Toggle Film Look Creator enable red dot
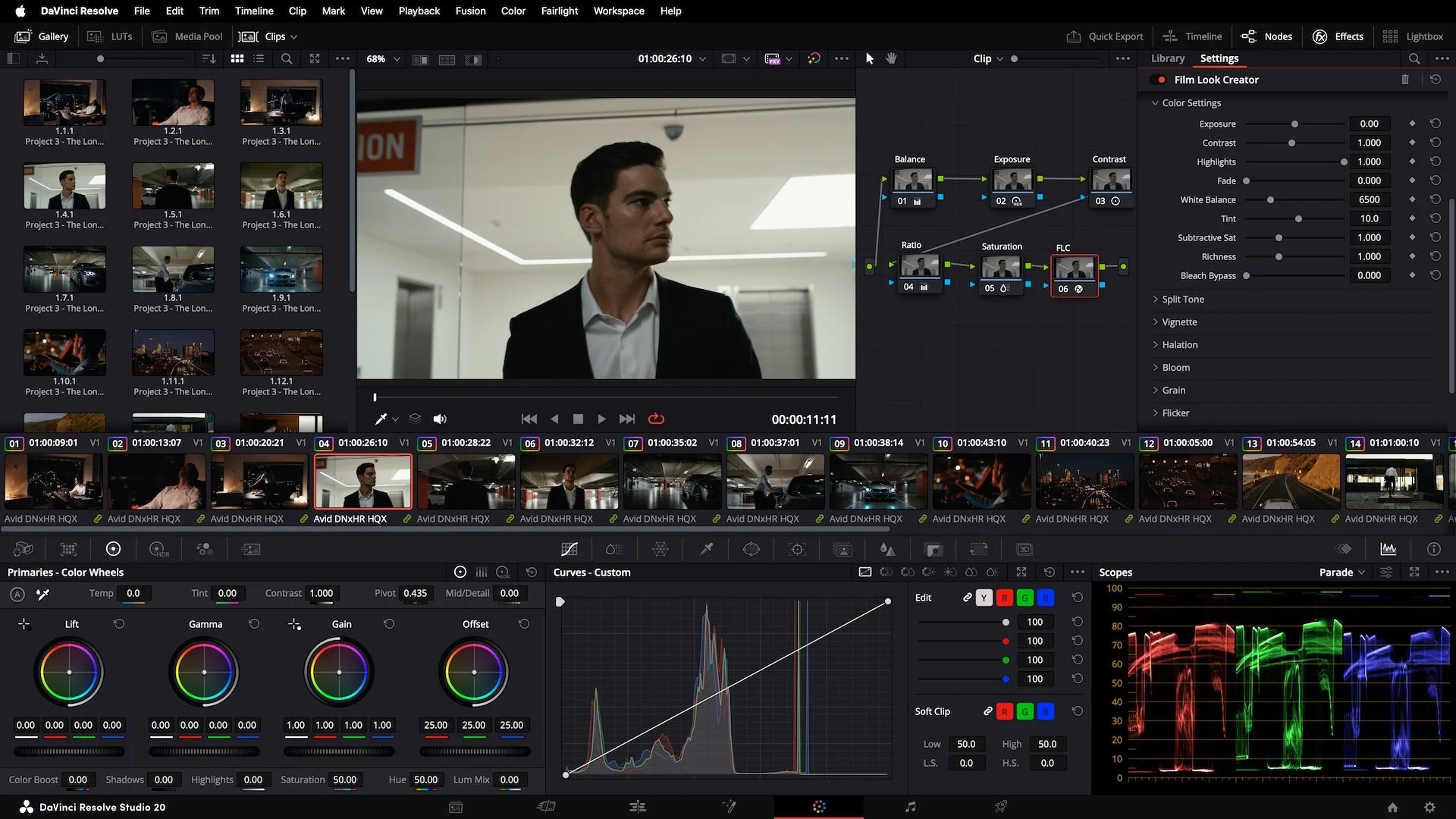Viewport: 1456px width, 819px height. [x=1161, y=80]
